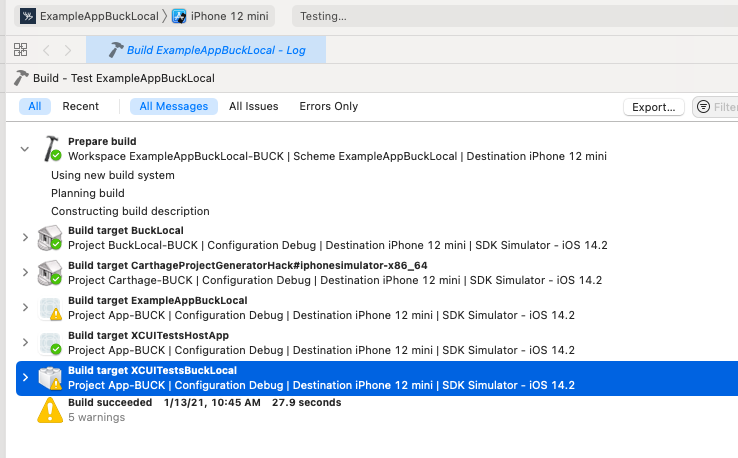Select the 'Planning build' line

pos(88,193)
